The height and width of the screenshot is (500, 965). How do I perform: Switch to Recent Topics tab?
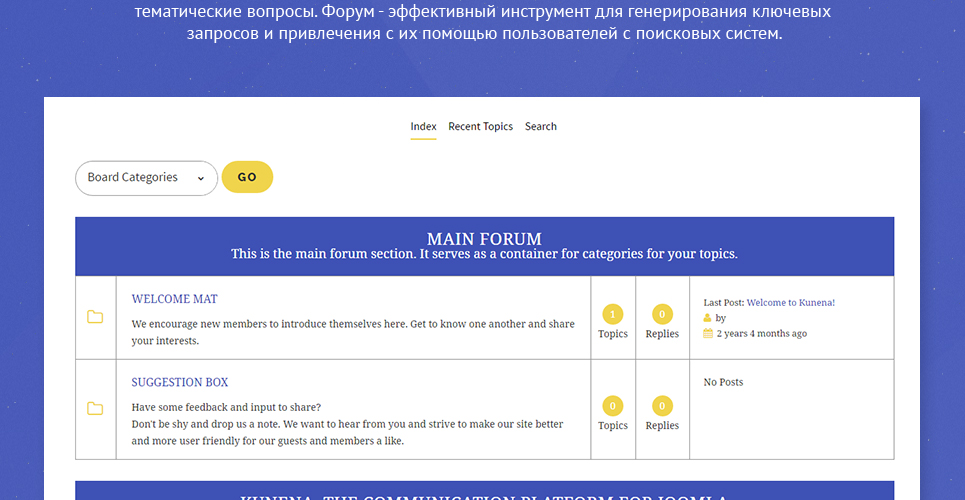click(x=481, y=126)
